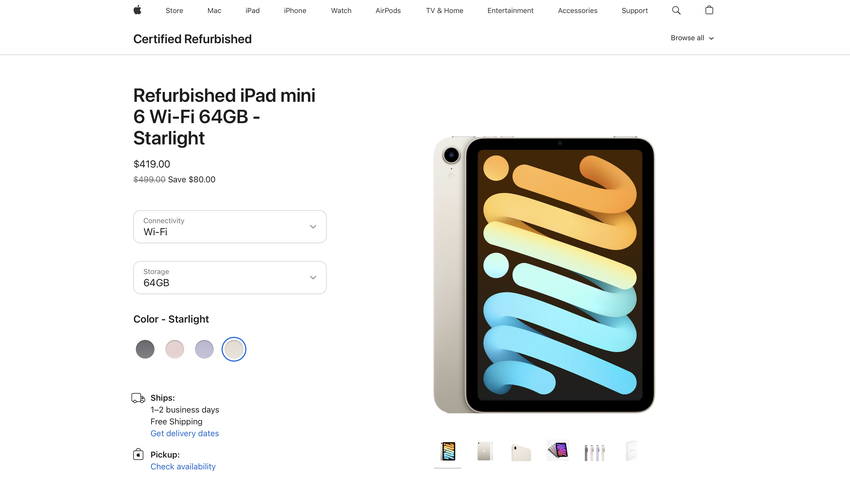Screen dimensions: 850x483
Task: Expand the Storage 64GB dropdown
Action: point(230,278)
